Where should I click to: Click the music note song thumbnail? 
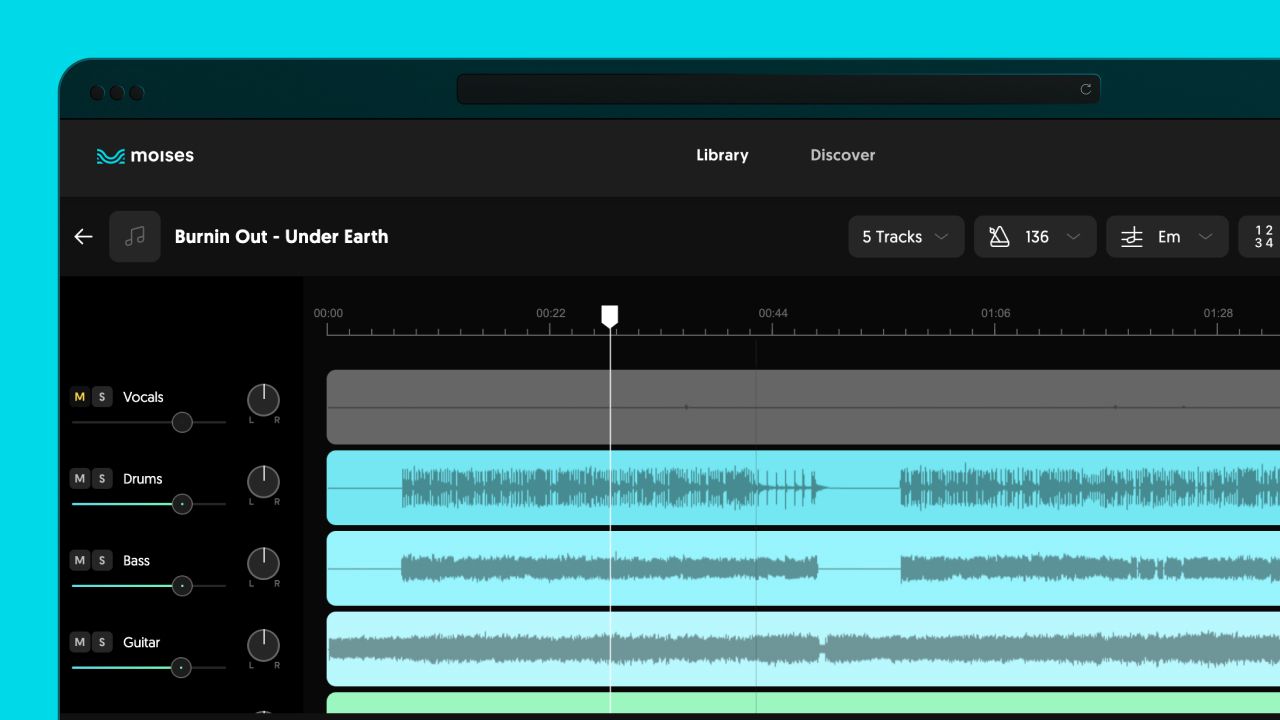tap(135, 237)
